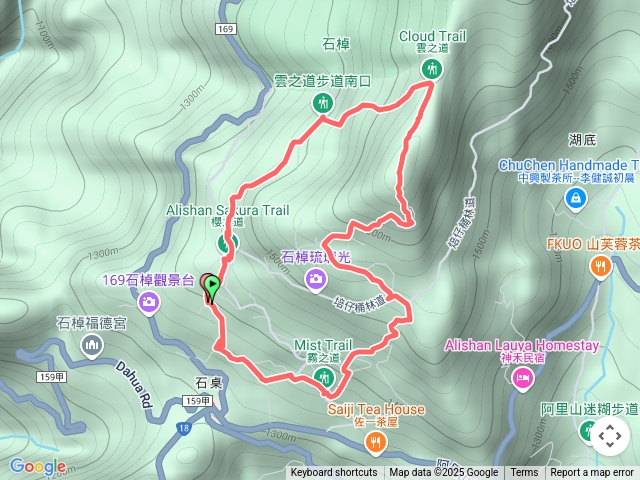Open the Terms link
640x480 pixels.
click(x=524, y=473)
